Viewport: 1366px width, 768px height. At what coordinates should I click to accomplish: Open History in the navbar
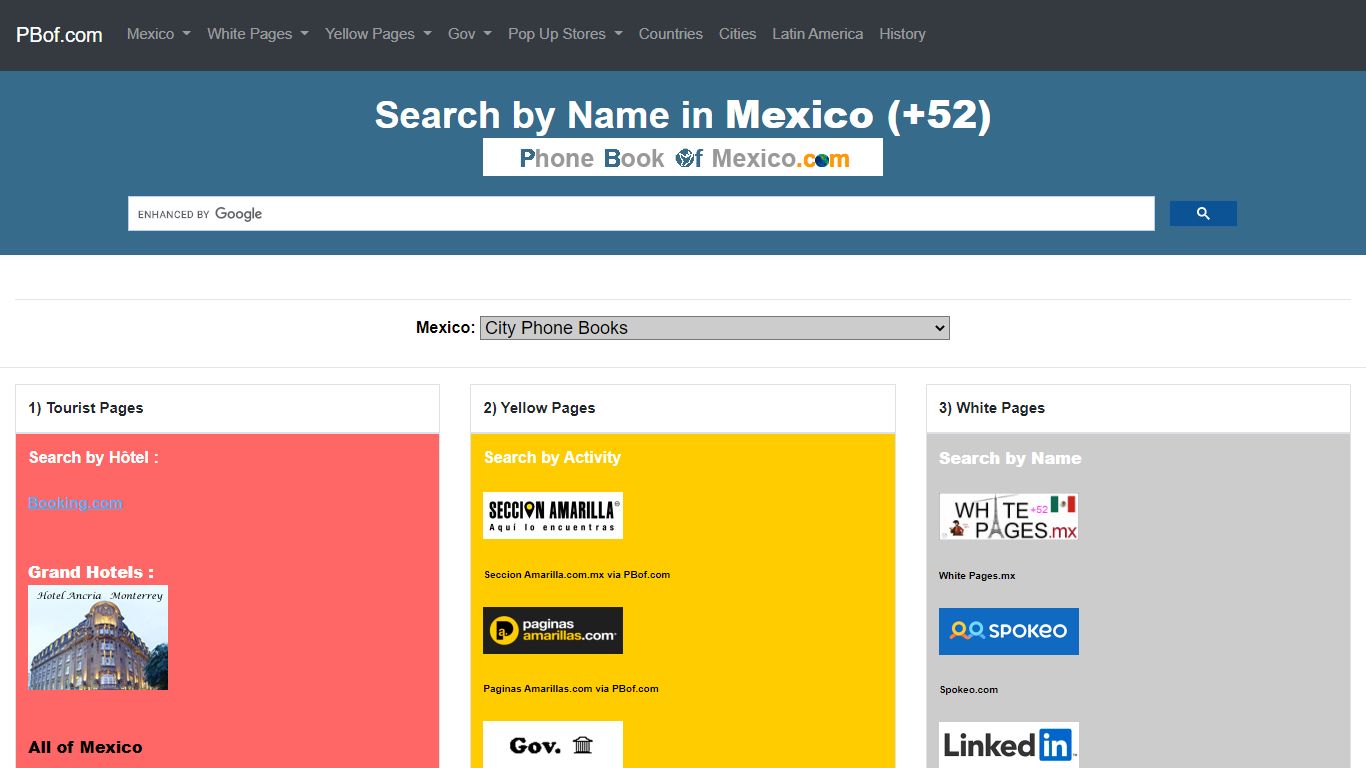[902, 34]
